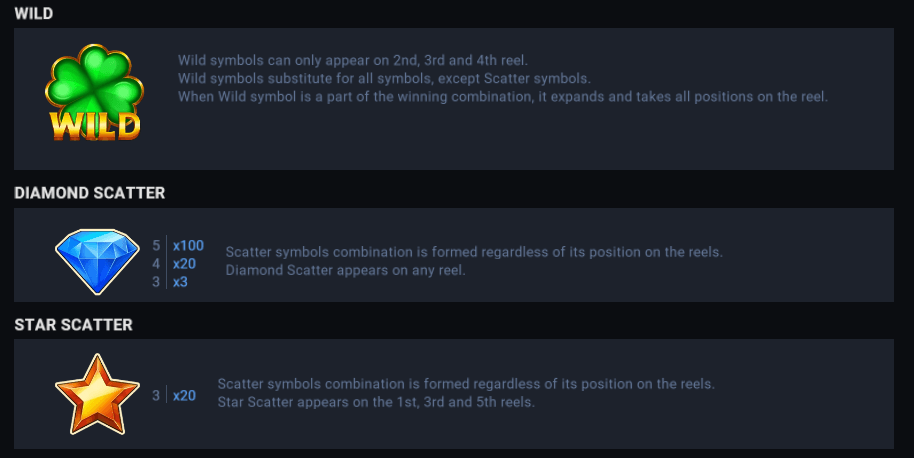Click the Star Scatter combination rule text
Viewport: 914px width, 458px height.
tap(466, 383)
